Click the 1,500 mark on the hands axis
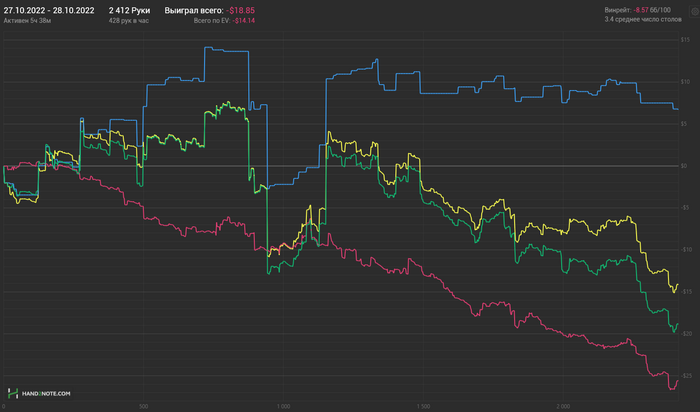Viewport: 700px width, 412px height. pyautogui.click(x=424, y=407)
